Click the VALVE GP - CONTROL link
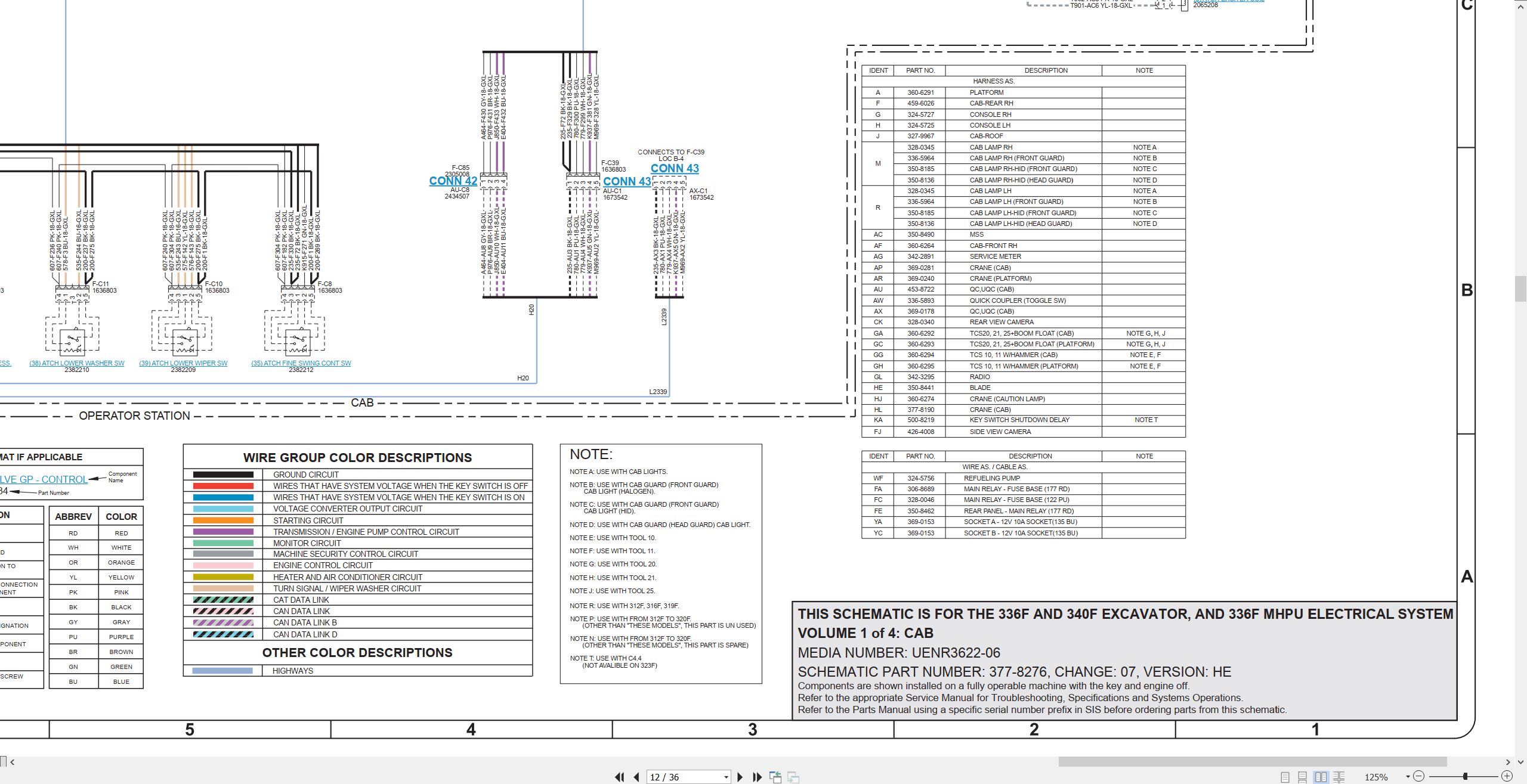Screen dimensions: 1527x784 click(43, 479)
